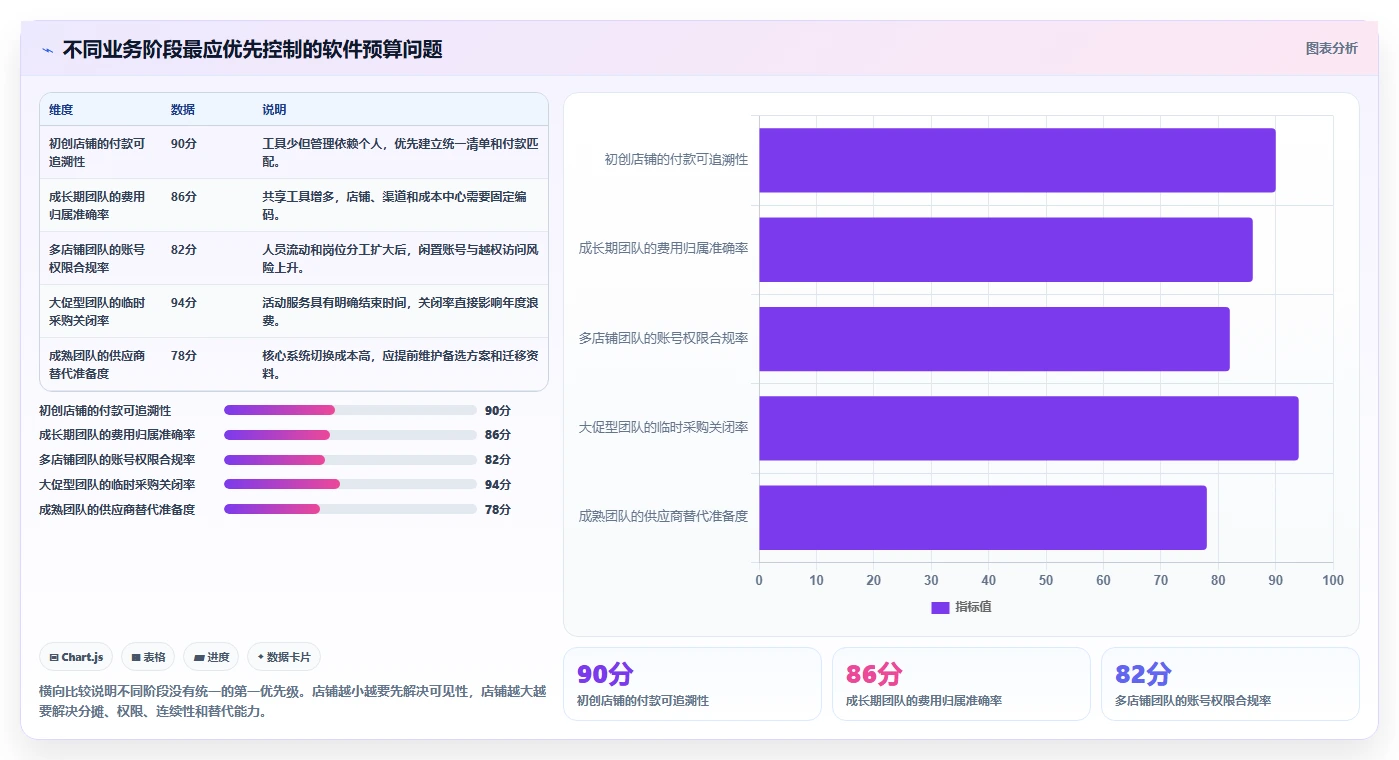Click description starting 人员流动和岗位分工扩大后
The height and width of the screenshot is (760, 1399).
tap(400, 258)
